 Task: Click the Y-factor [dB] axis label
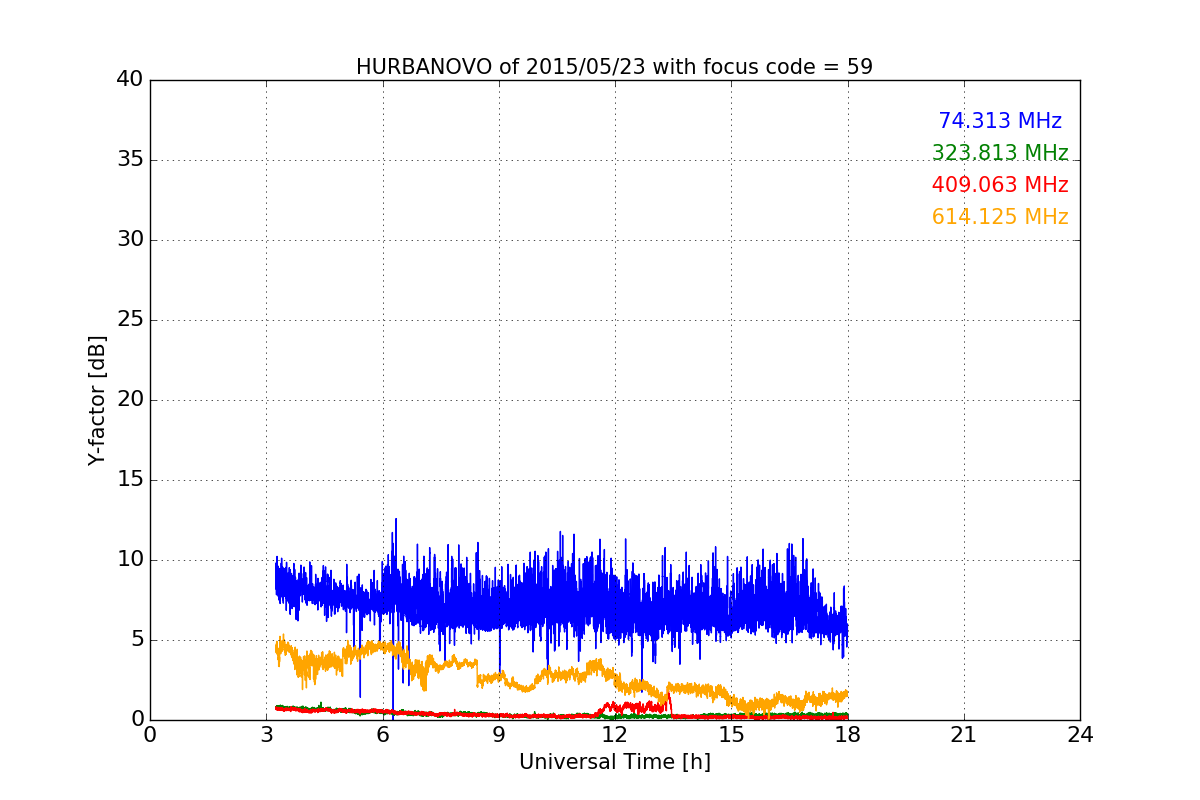point(97,400)
